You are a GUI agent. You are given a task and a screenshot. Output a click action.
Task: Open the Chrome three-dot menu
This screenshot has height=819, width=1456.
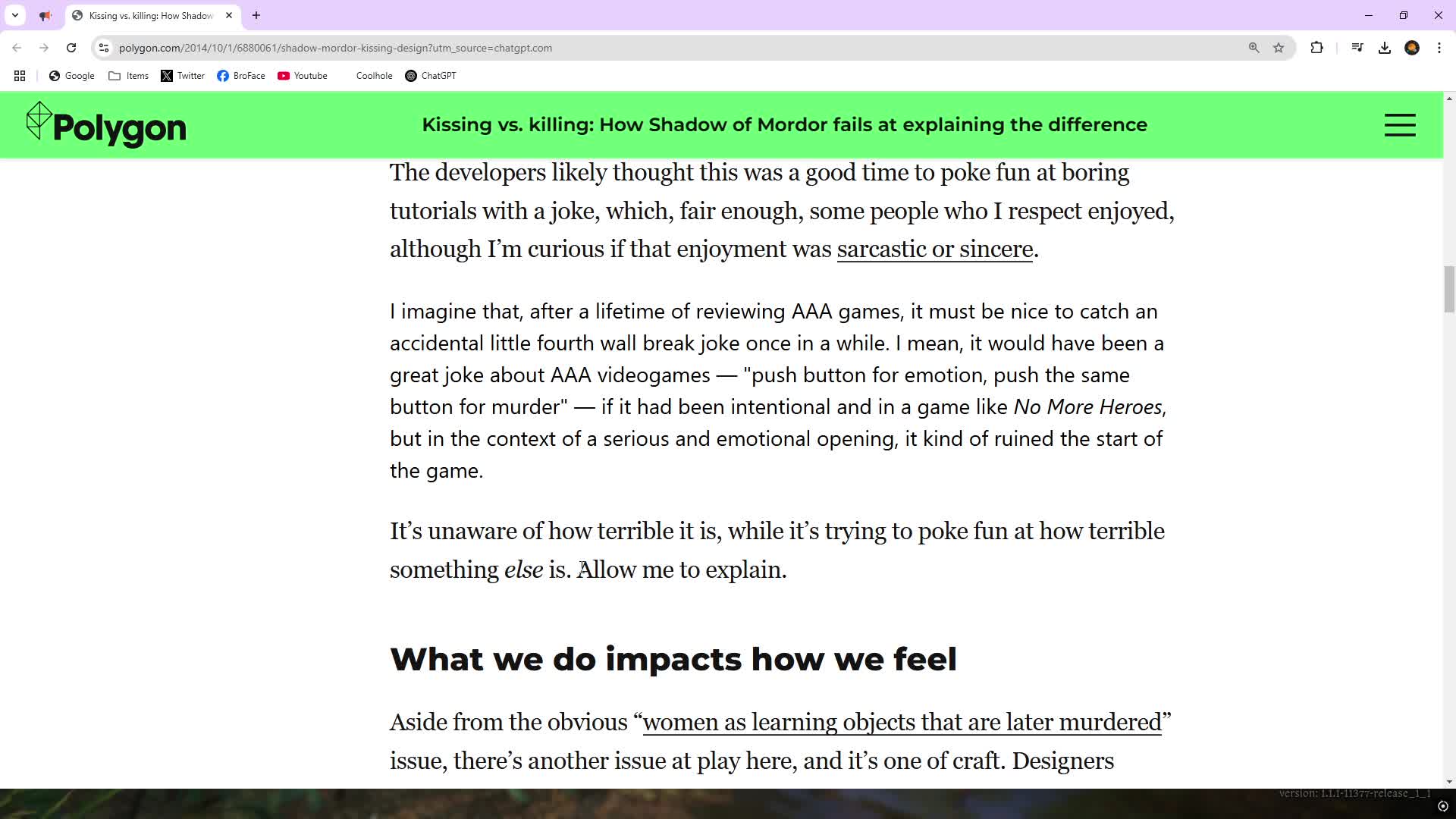[1439, 48]
